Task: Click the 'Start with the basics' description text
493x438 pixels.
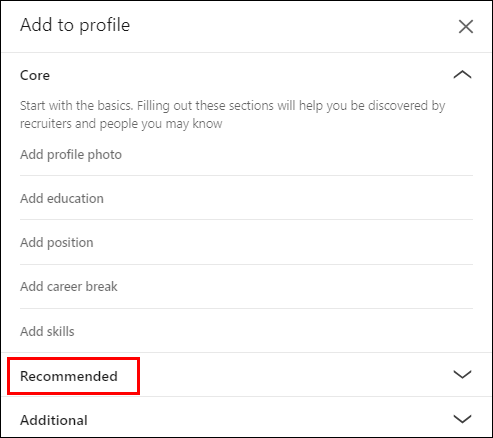Action: (233, 115)
